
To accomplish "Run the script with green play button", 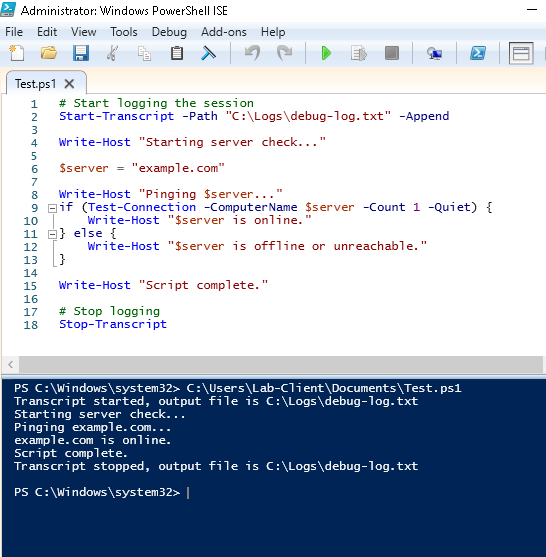I will pos(326,54).
